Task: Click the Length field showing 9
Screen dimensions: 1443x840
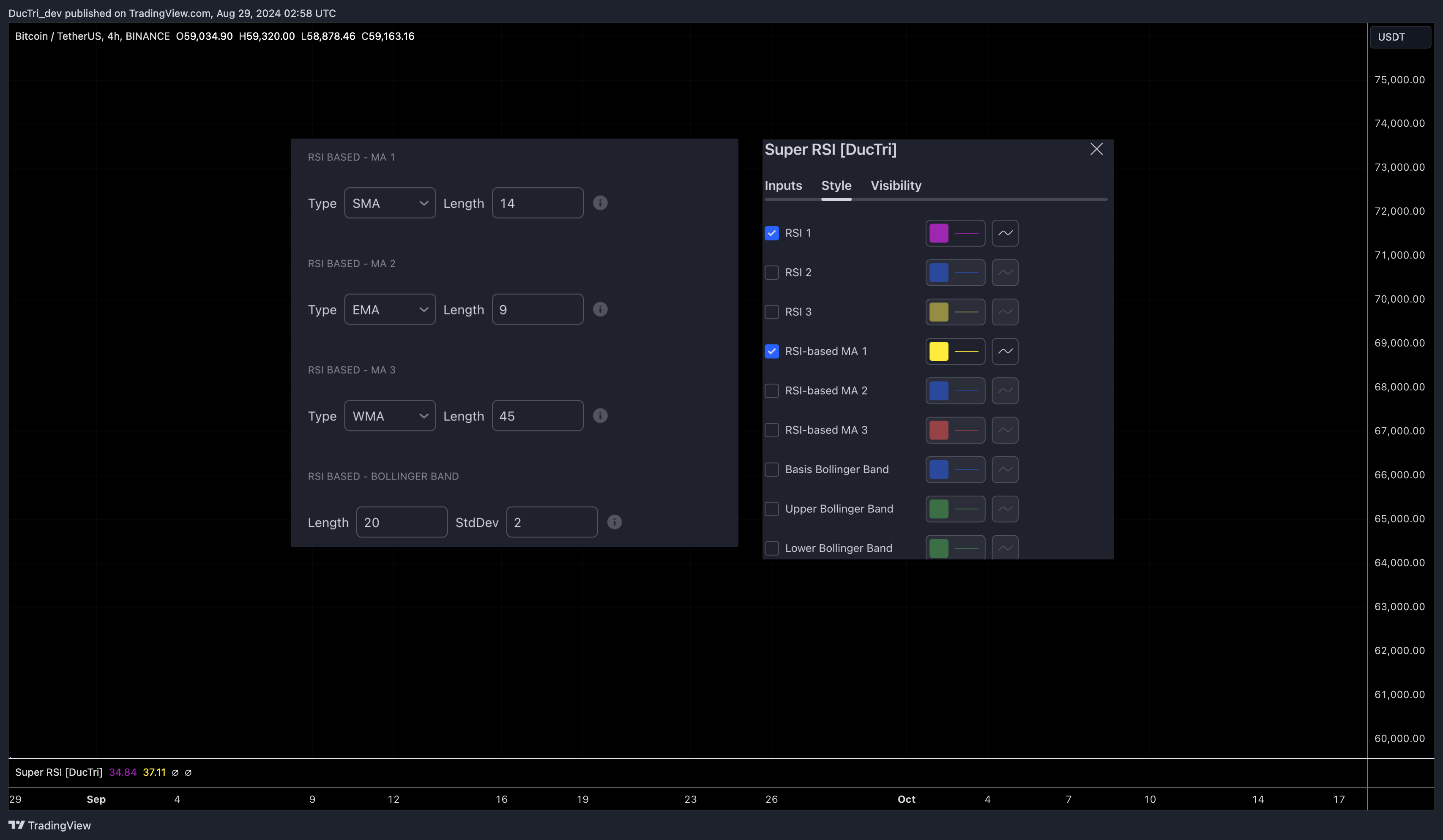Action: [538, 309]
